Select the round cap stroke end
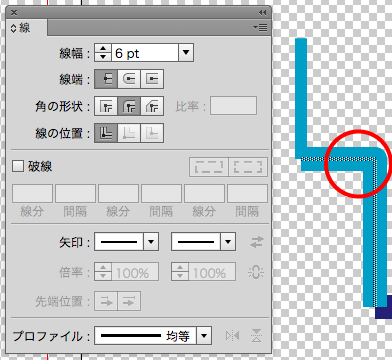 [129, 79]
